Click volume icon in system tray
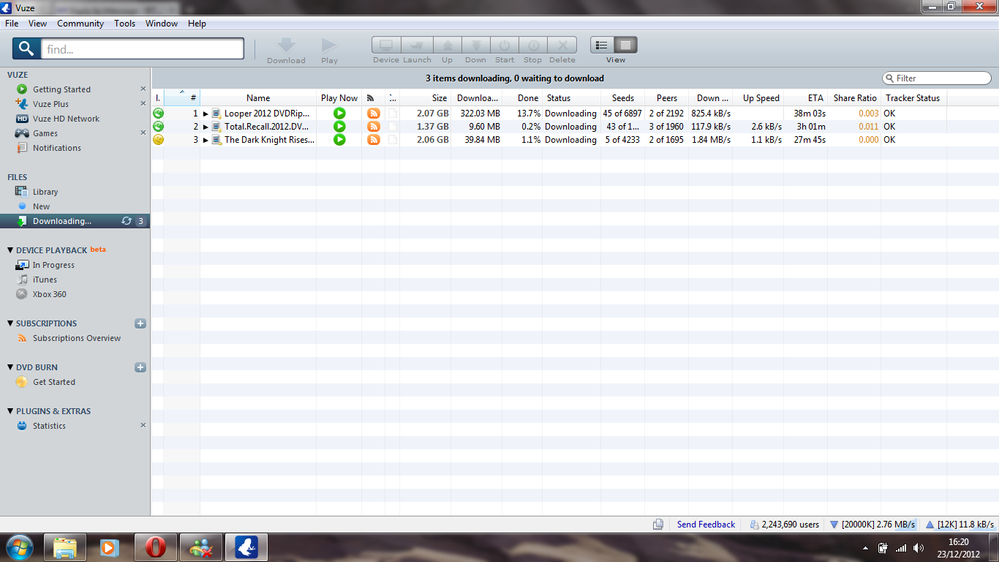Viewport: 999px width, 562px height. pos(918,548)
